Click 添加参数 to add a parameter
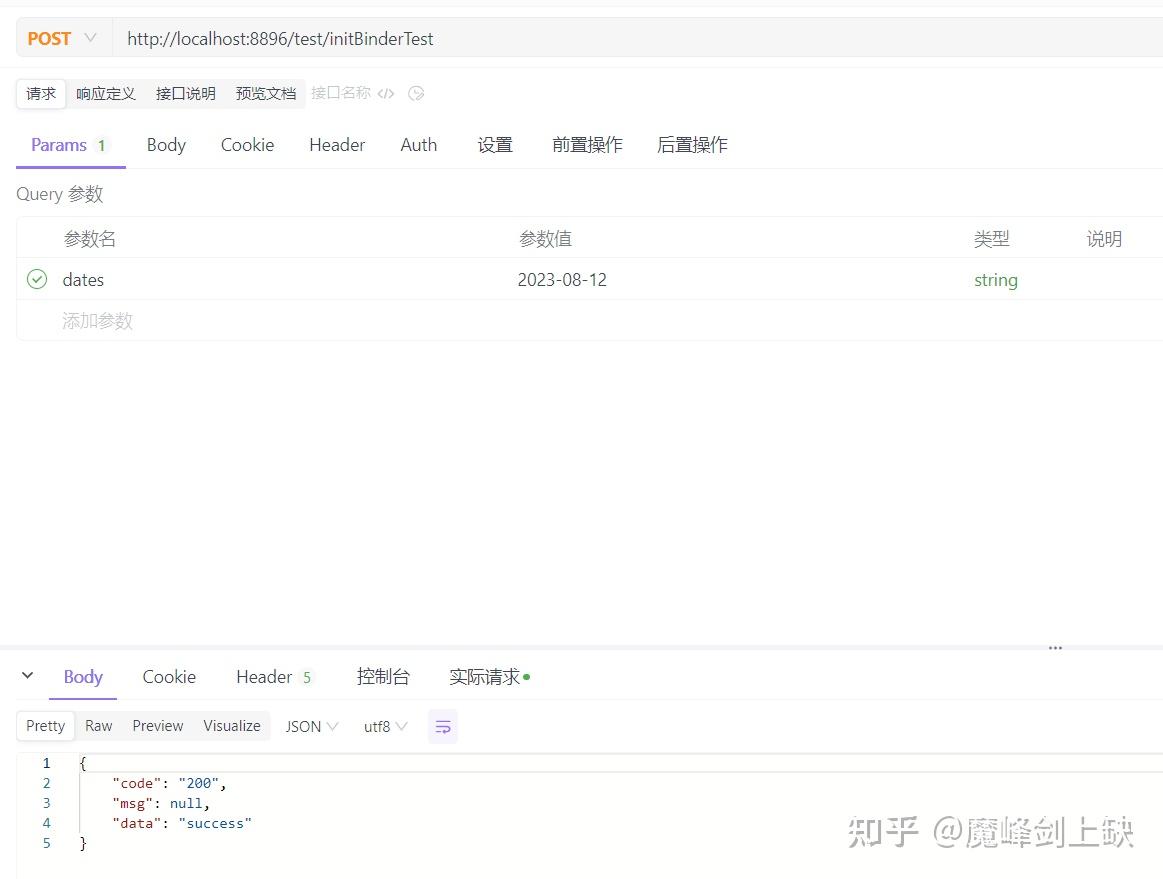Image resolution: width=1163 pixels, height=879 pixels. [x=97, y=320]
